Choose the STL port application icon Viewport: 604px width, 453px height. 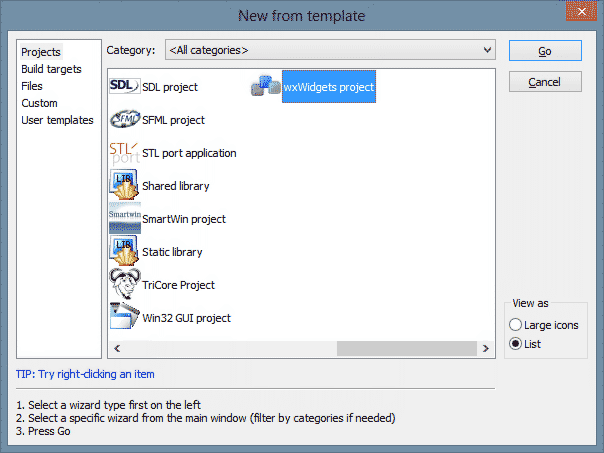tap(124, 153)
